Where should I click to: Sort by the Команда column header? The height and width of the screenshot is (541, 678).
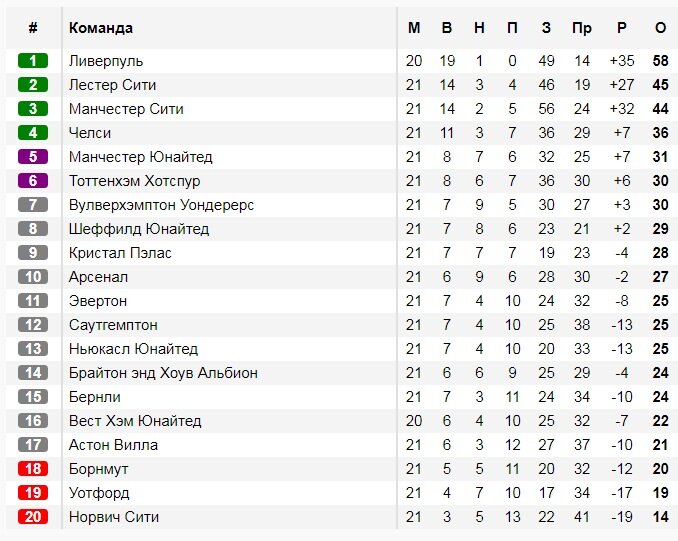[x=101, y=28]
